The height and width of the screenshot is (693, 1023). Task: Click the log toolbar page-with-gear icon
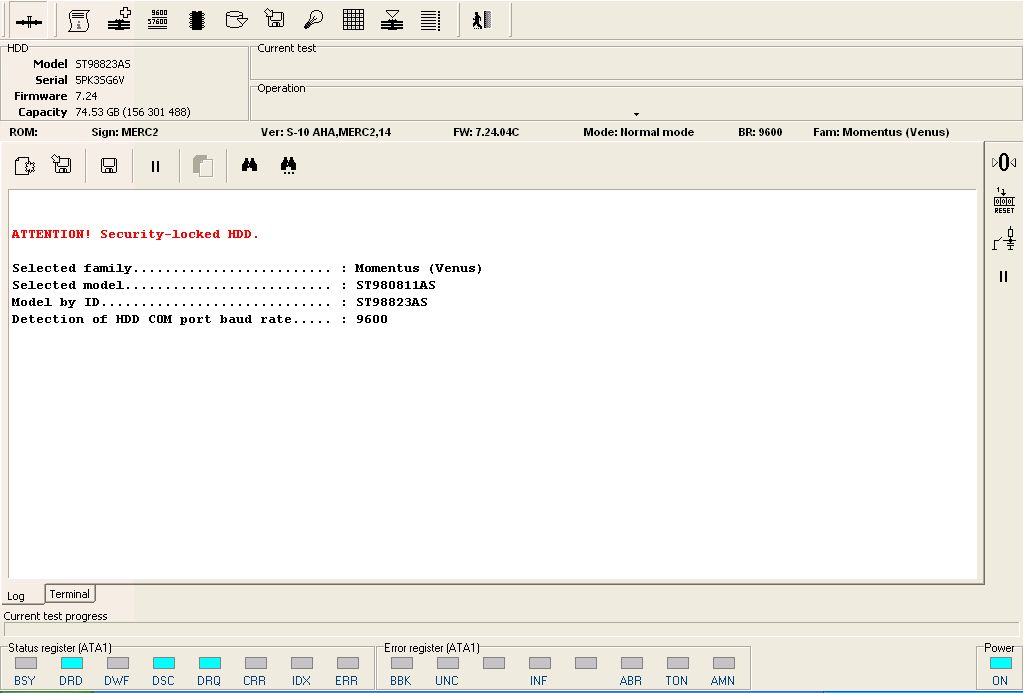point(25,166)
